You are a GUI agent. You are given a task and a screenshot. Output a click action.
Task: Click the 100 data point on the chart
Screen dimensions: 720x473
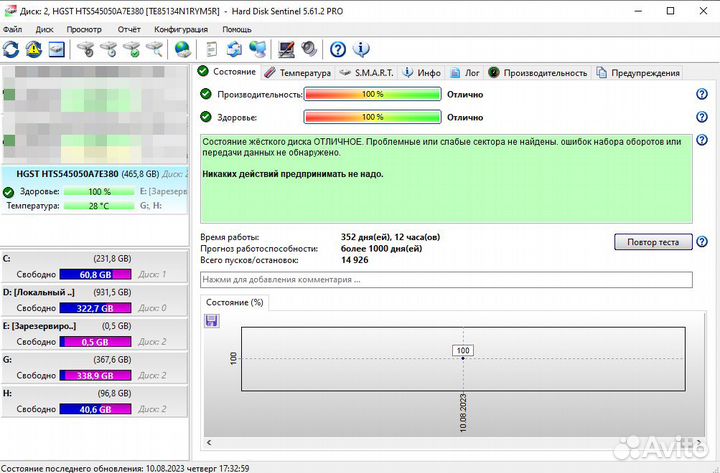tap(463, 358)
